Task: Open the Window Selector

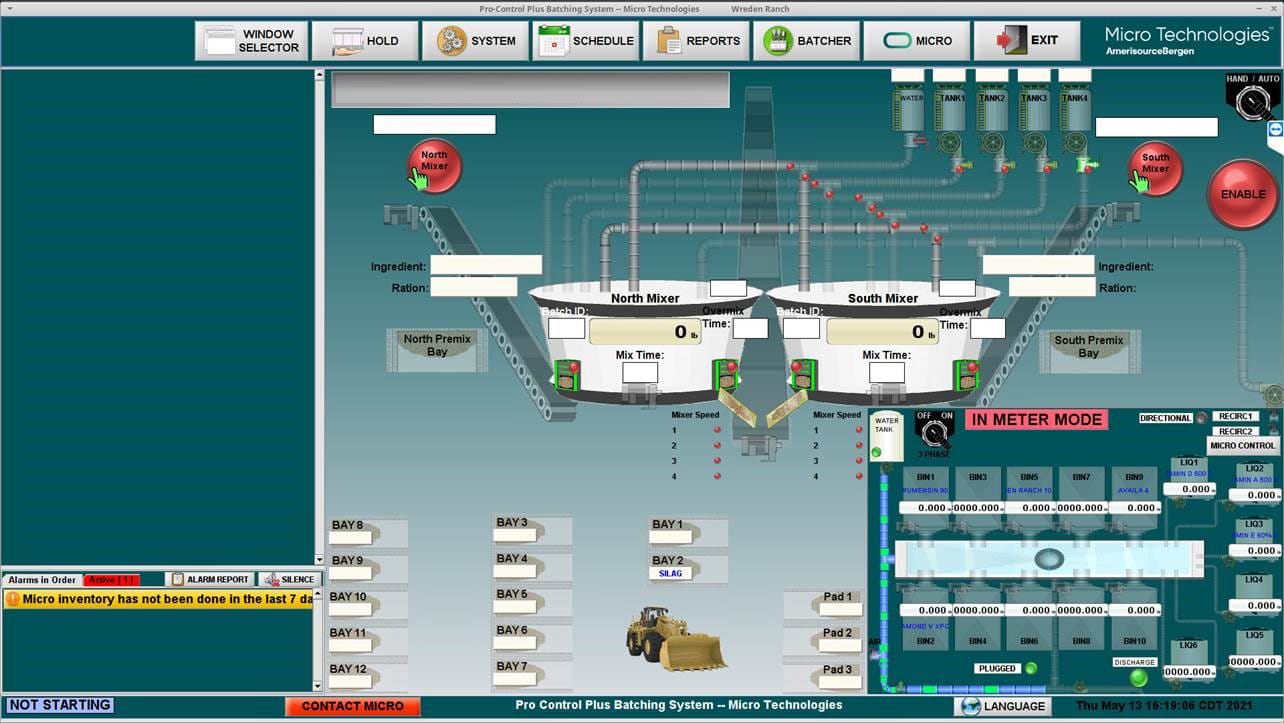Action: [x=251, y=41]
